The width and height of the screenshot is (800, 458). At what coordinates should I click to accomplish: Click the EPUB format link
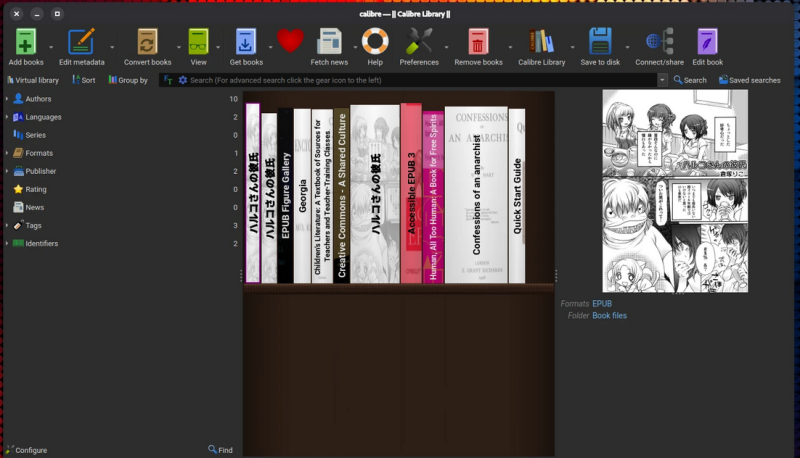(602, 303)
